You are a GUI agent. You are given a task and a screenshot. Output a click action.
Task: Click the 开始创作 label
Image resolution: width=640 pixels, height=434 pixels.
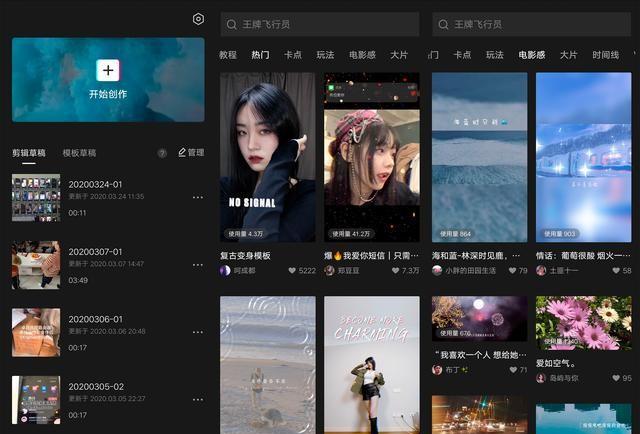[107, 95]
